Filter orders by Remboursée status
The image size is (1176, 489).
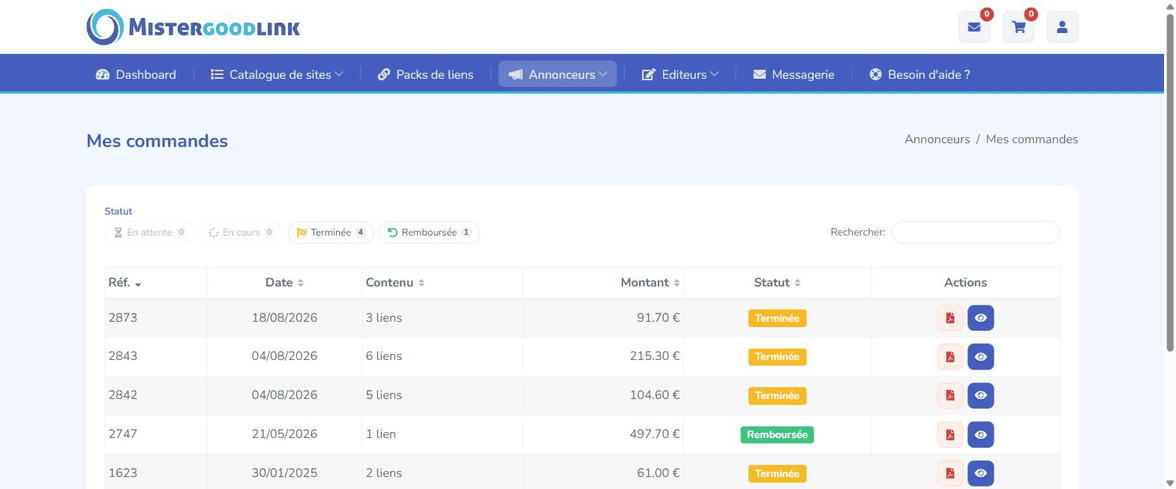429,232
